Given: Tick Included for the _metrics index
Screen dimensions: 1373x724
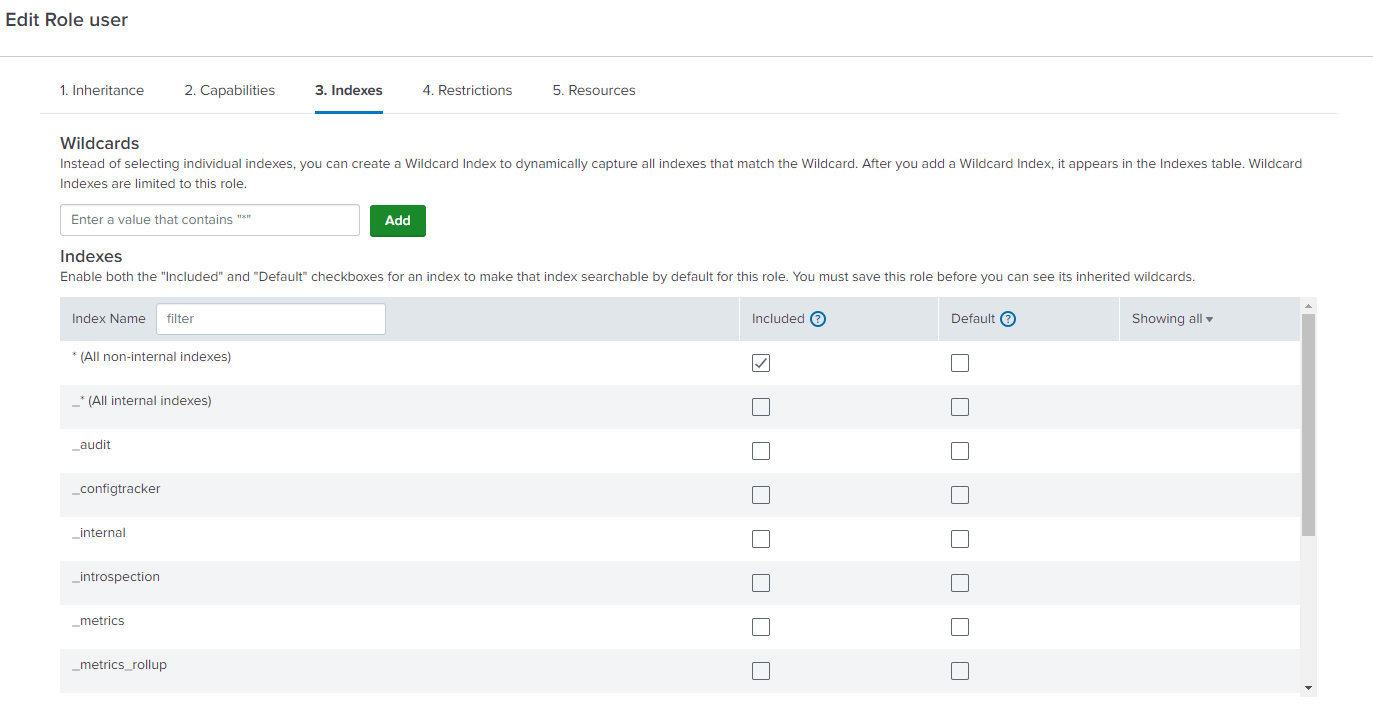Looking at the screenshot, I should pos(761,627).
